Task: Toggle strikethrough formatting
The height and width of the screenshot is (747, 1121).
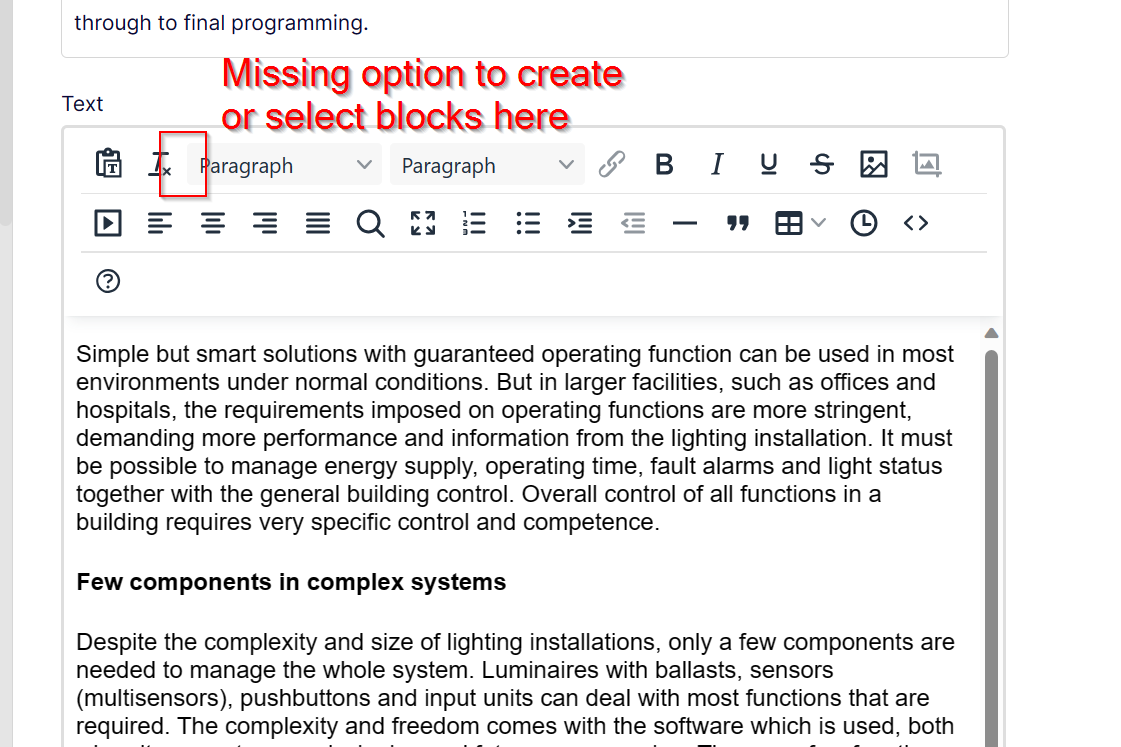Action: (822, 164)
